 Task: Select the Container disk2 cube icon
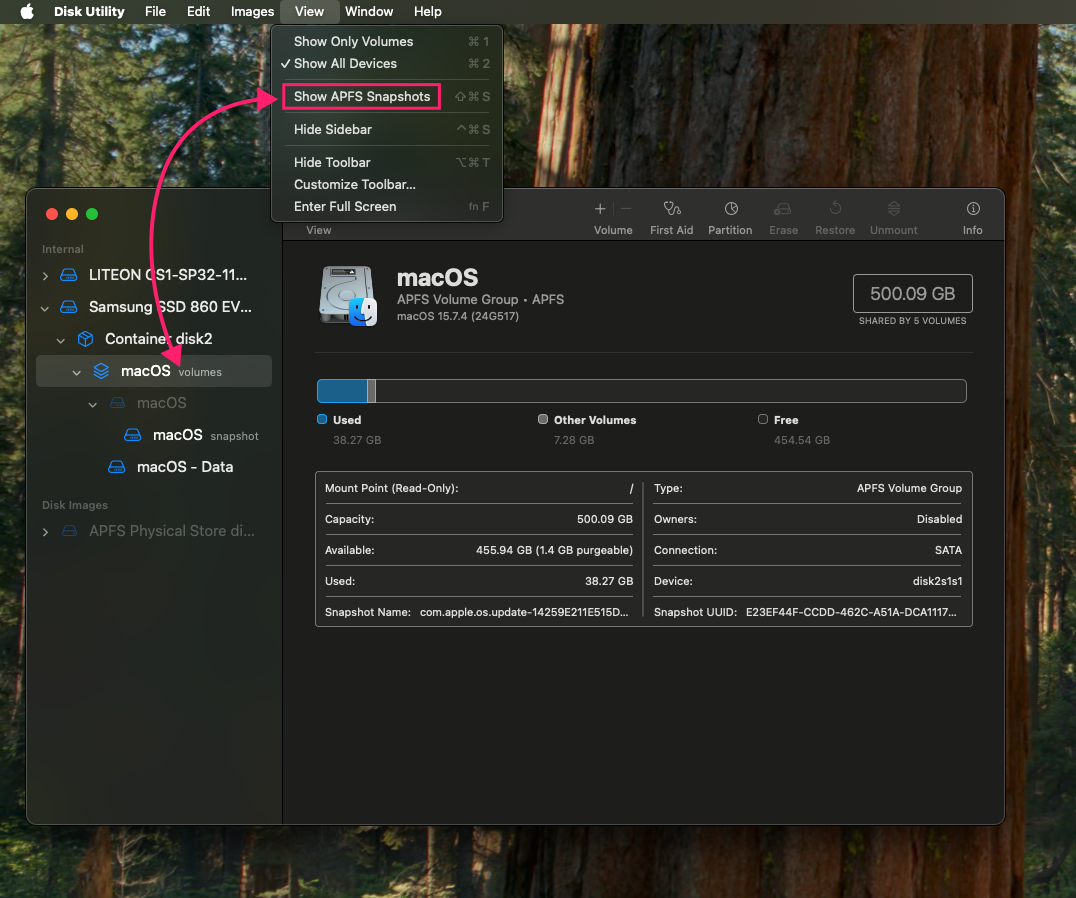85,339
